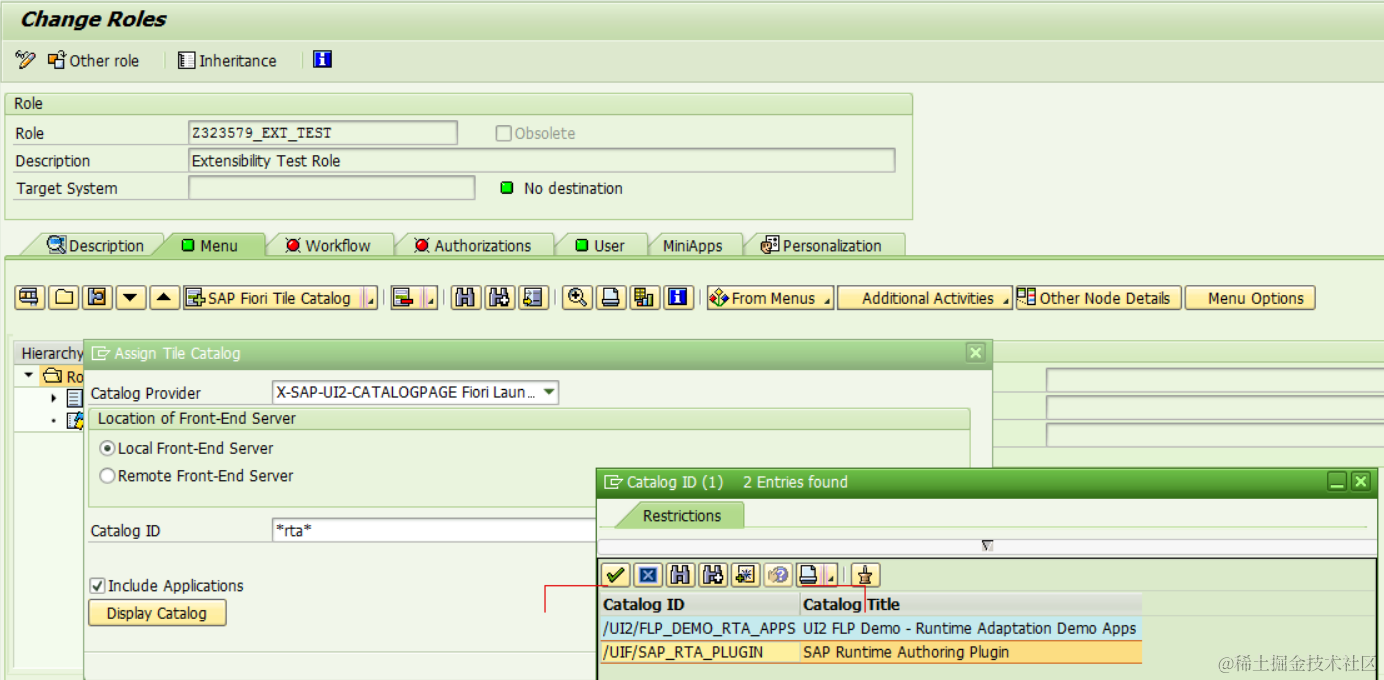Click Find binoculars in the Catalog ID dialog
1384x680 pixels.
681,575
